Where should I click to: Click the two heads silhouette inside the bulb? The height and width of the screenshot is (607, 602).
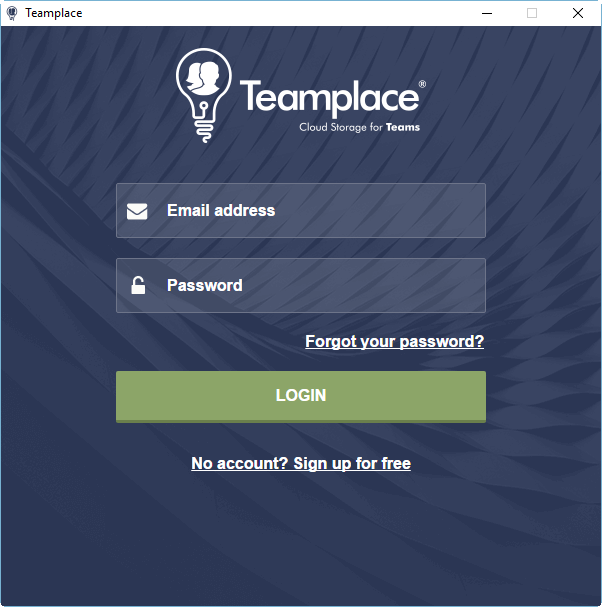pos(204,77)
